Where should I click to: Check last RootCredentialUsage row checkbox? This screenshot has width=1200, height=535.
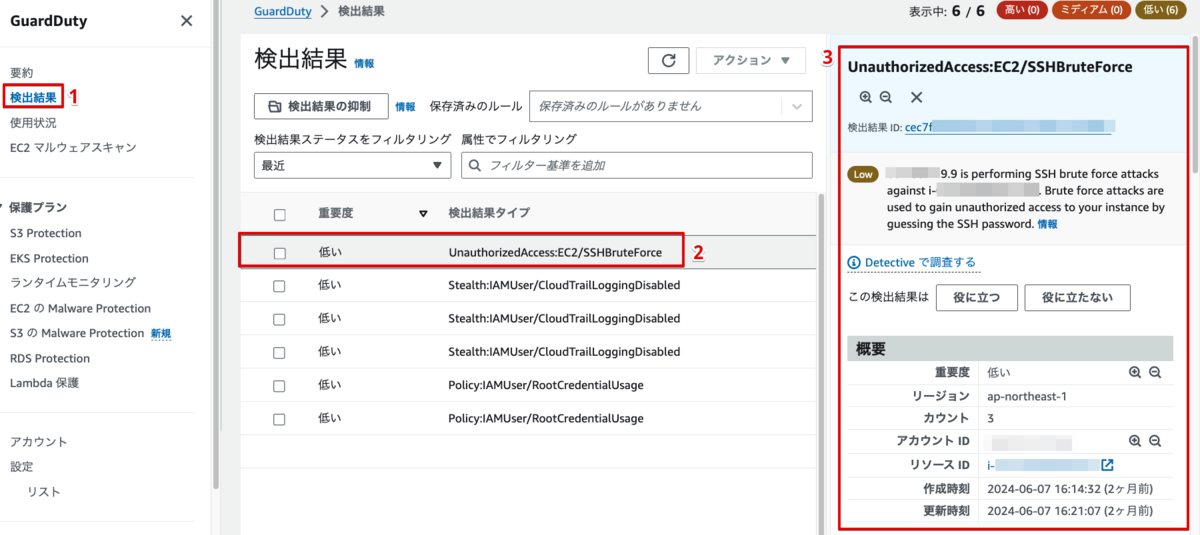(x=280, y=418)
